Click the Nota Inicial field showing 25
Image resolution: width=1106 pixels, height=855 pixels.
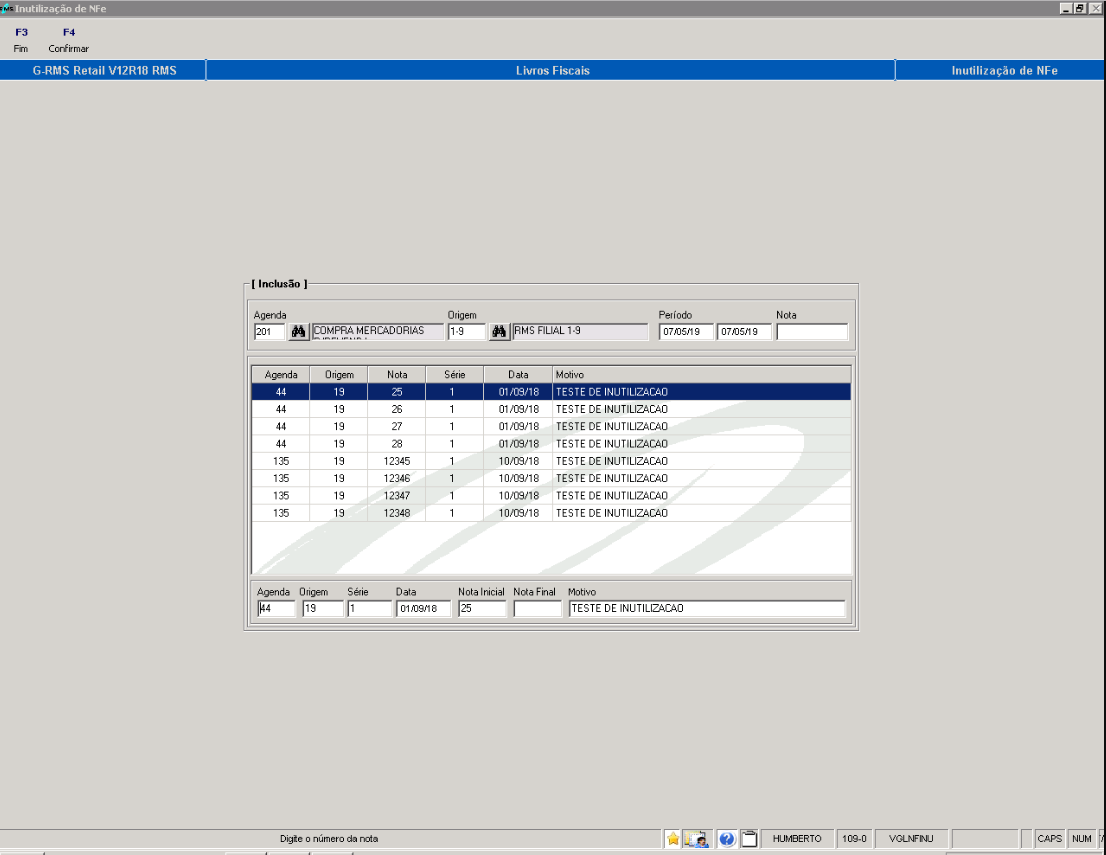482,609
